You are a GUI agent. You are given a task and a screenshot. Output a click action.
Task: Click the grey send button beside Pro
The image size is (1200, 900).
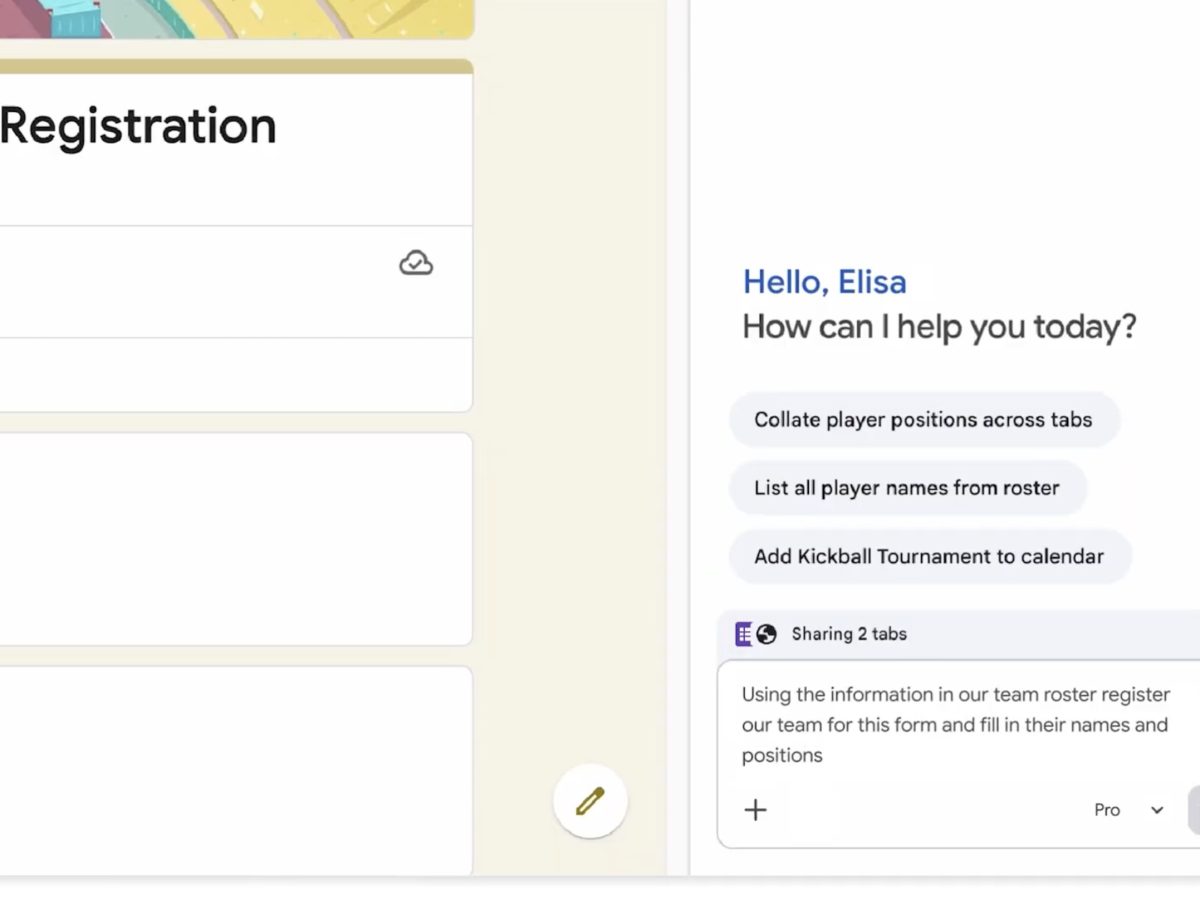(1193, 810)
